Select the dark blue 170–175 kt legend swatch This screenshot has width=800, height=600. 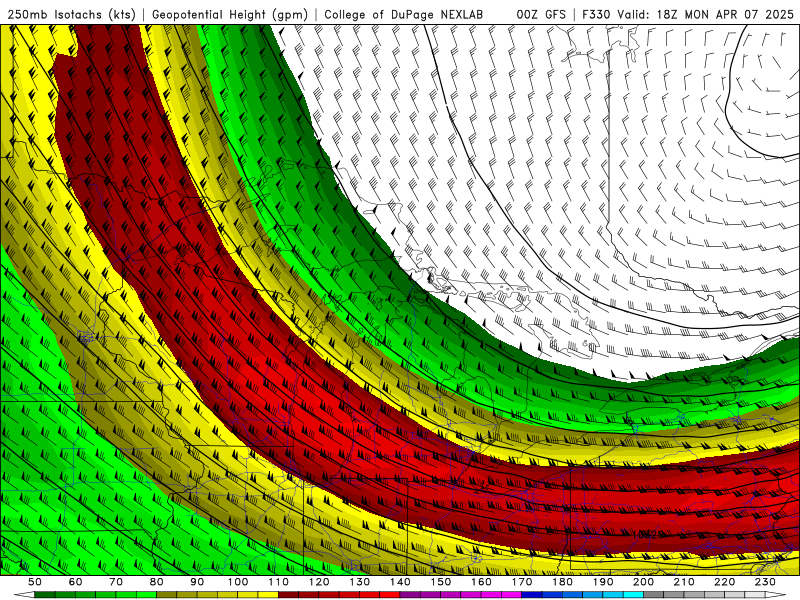[x=532, y=595]
